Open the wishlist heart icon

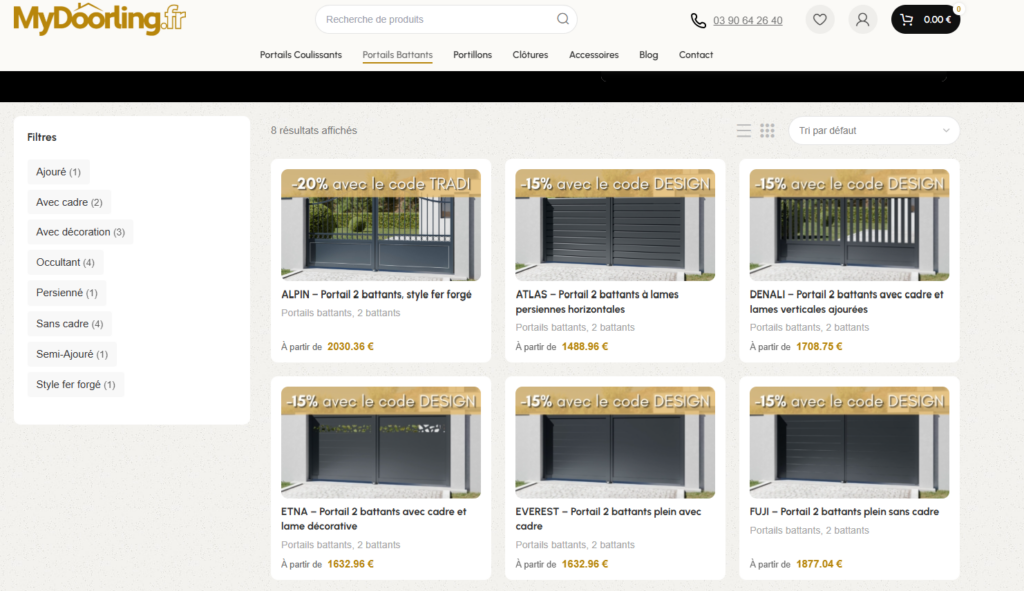820,19
